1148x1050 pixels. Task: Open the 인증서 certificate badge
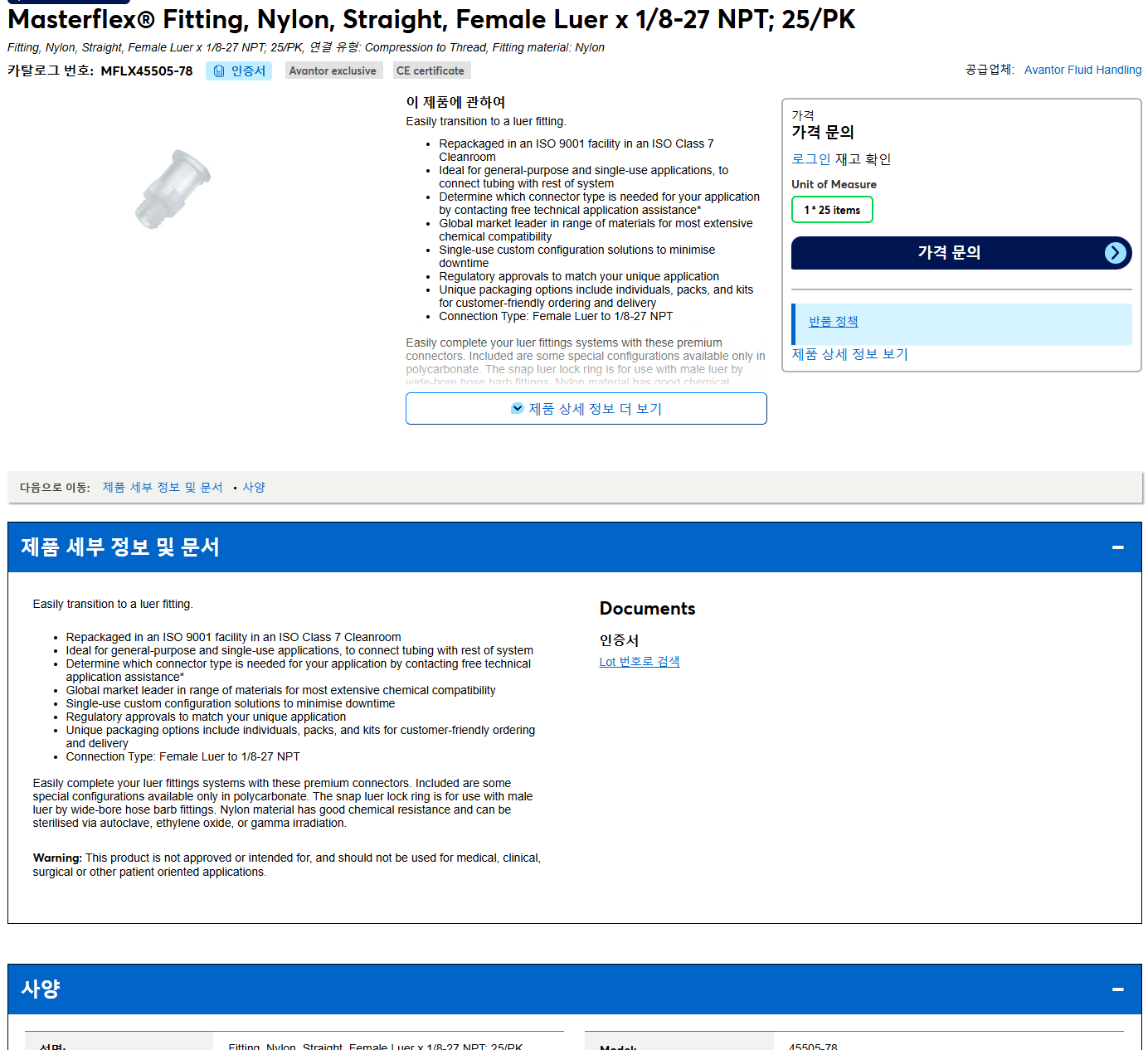point(239,71)
